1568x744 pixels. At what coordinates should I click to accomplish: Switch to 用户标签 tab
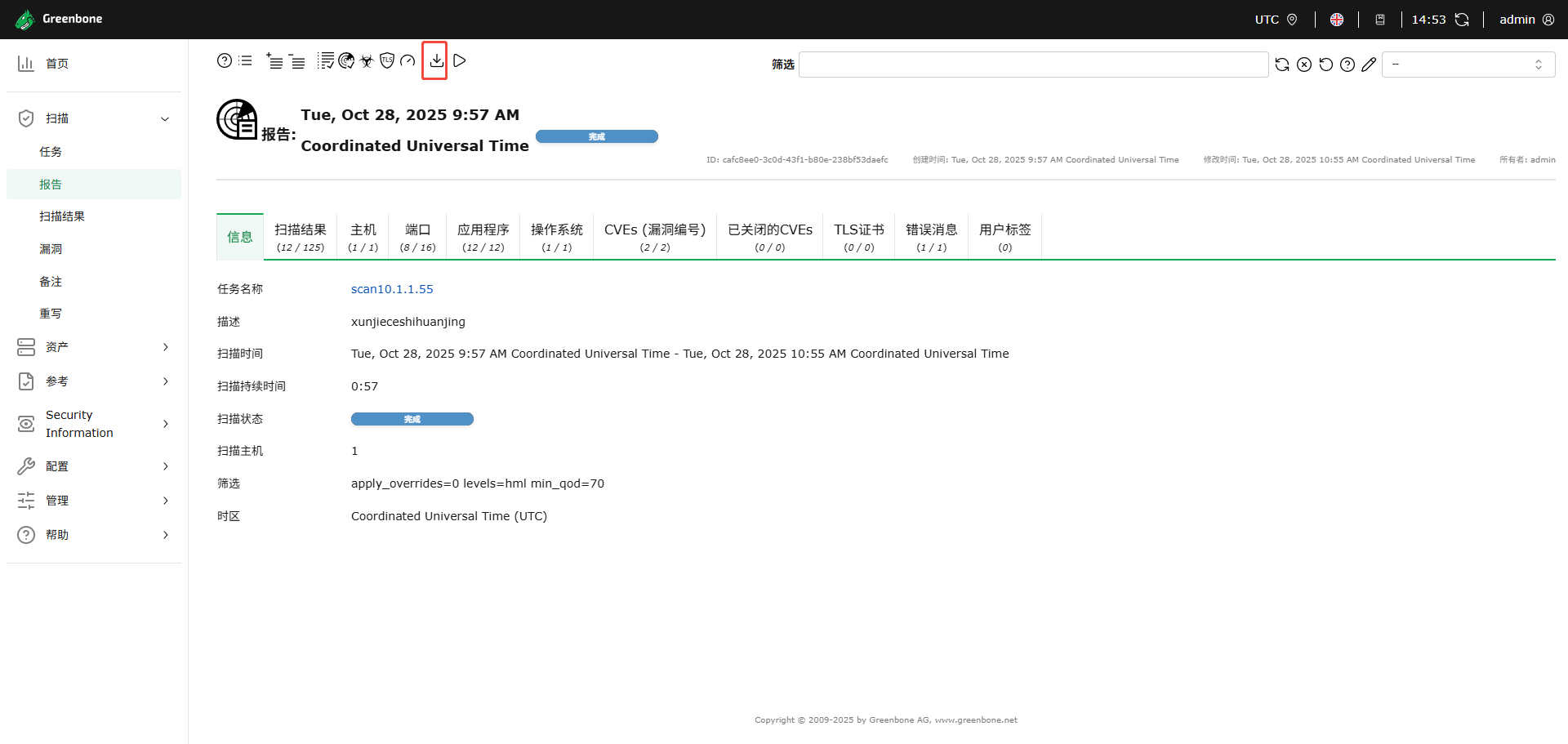pyautogui.click(x=1005, y=237)
